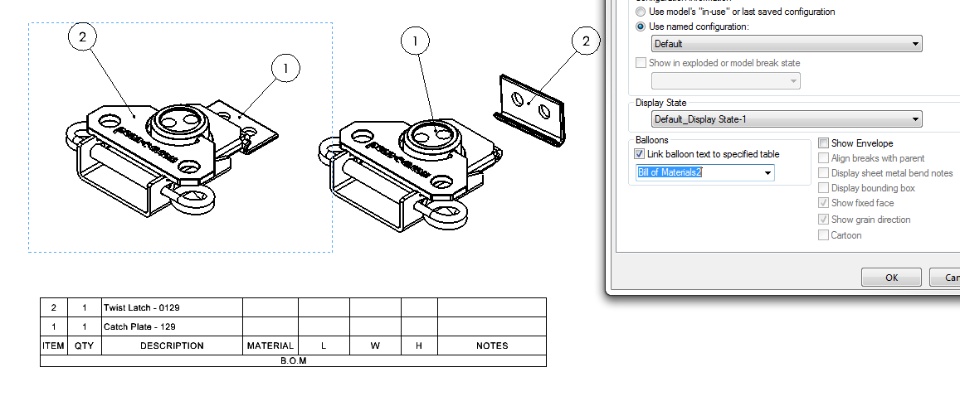This screenshot has width=960, height=401.
Task: Select balloon 2 above the catch plate
Action: (586, 41)
